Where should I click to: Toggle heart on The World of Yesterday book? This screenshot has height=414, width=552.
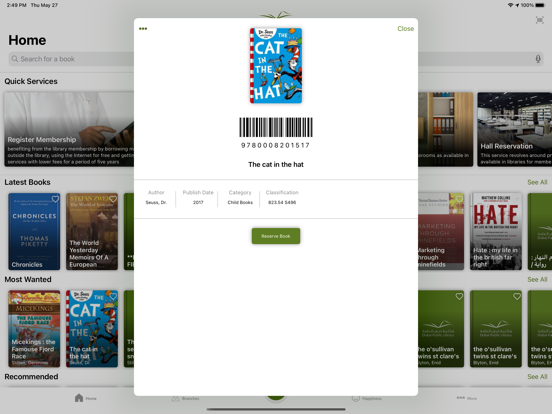(x=113, y=199)
